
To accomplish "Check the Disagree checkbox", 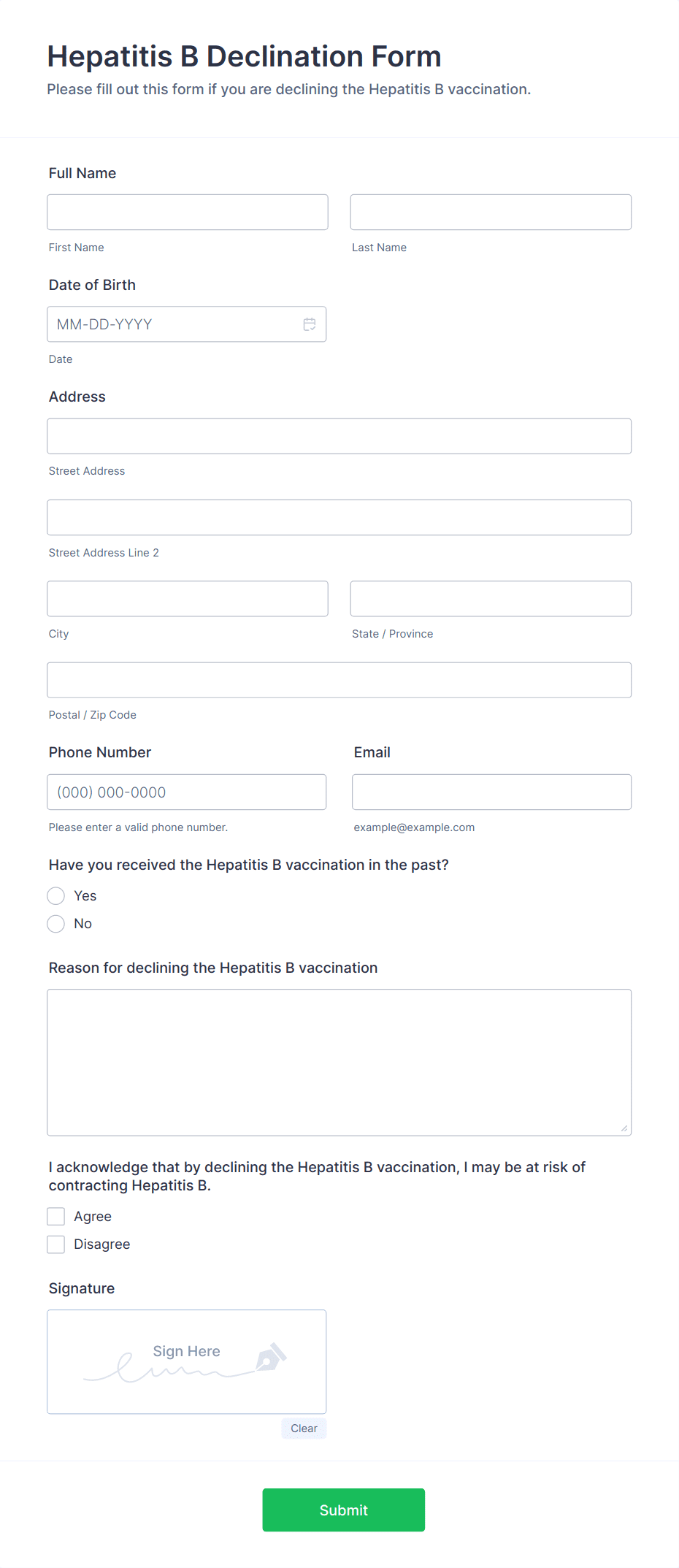I will [55, 1244].
